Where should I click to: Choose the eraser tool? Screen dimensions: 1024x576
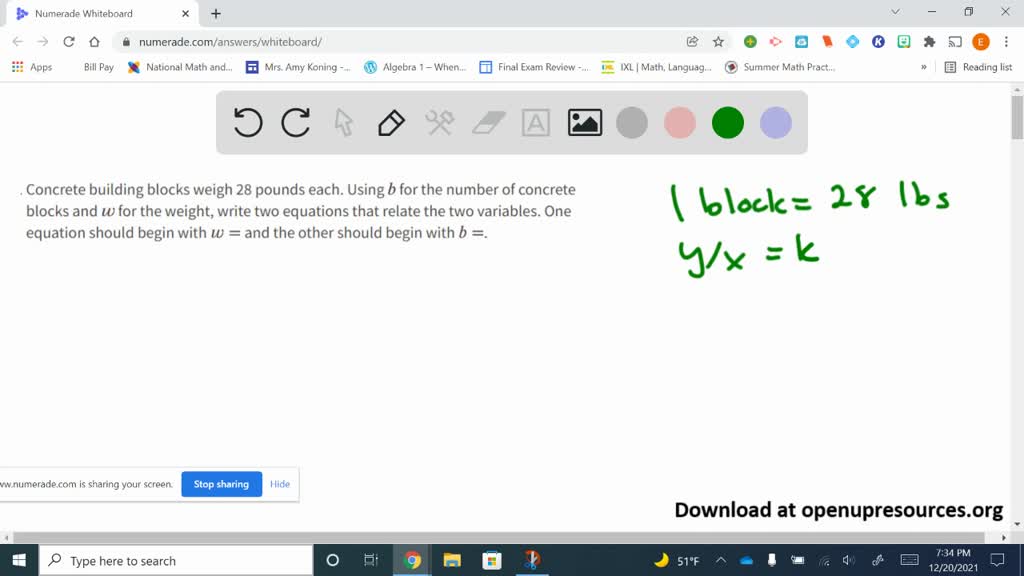click(x=488, y=123)
